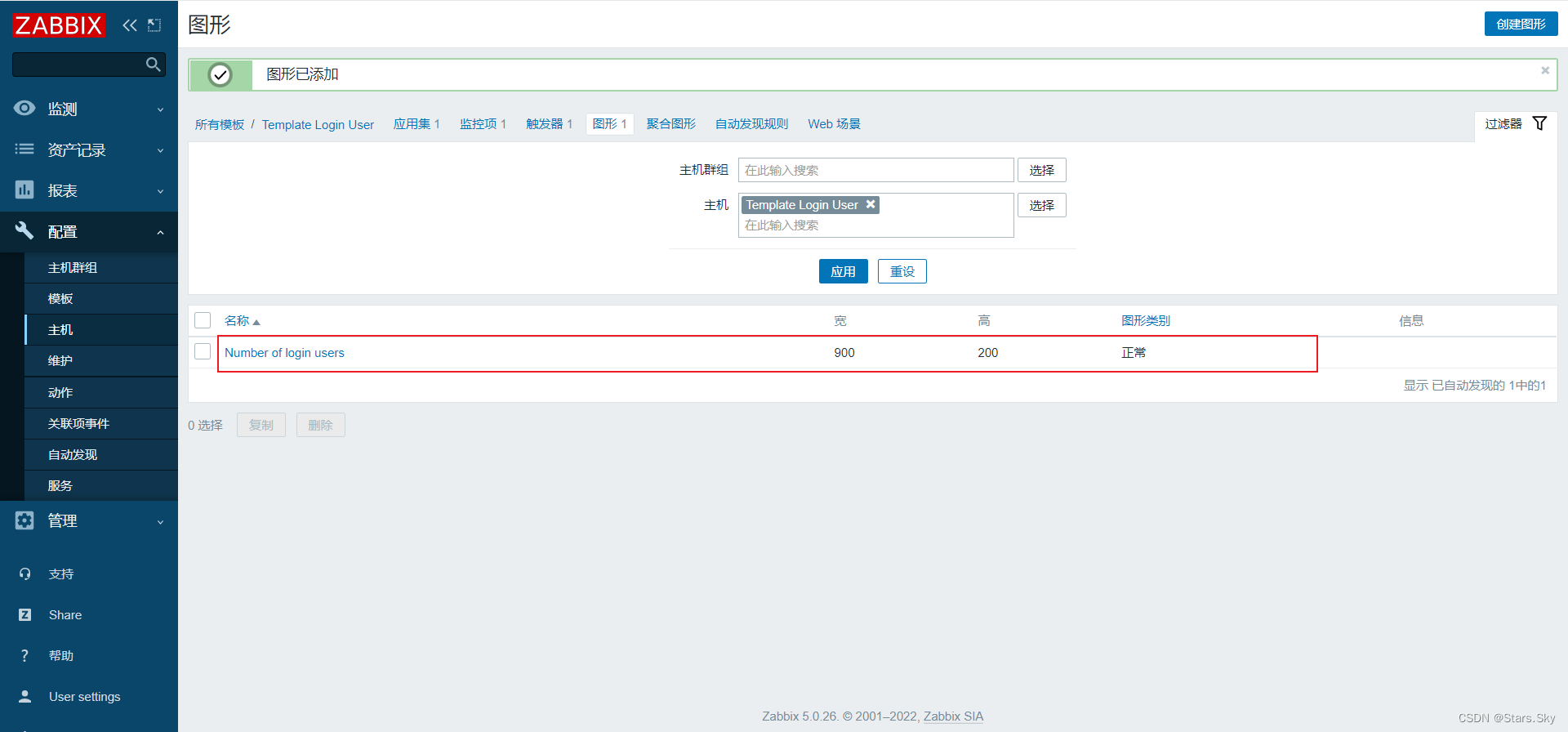The width and height of the screenshot is (1568, 732).
Task: Switch to the 自动发现规则 tab
Action: [x=751, y=123]
